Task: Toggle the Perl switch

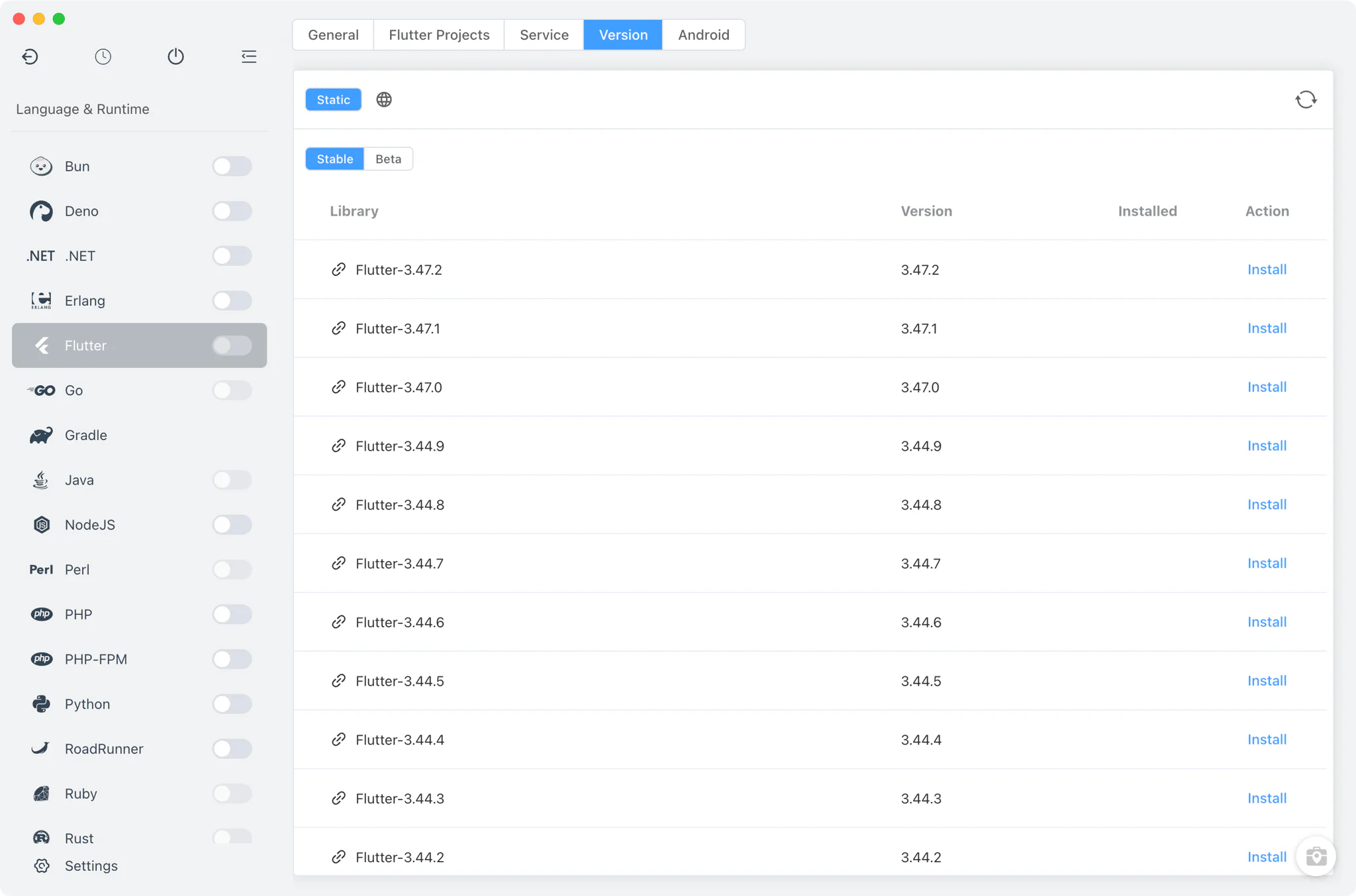Action: (232, 569)
